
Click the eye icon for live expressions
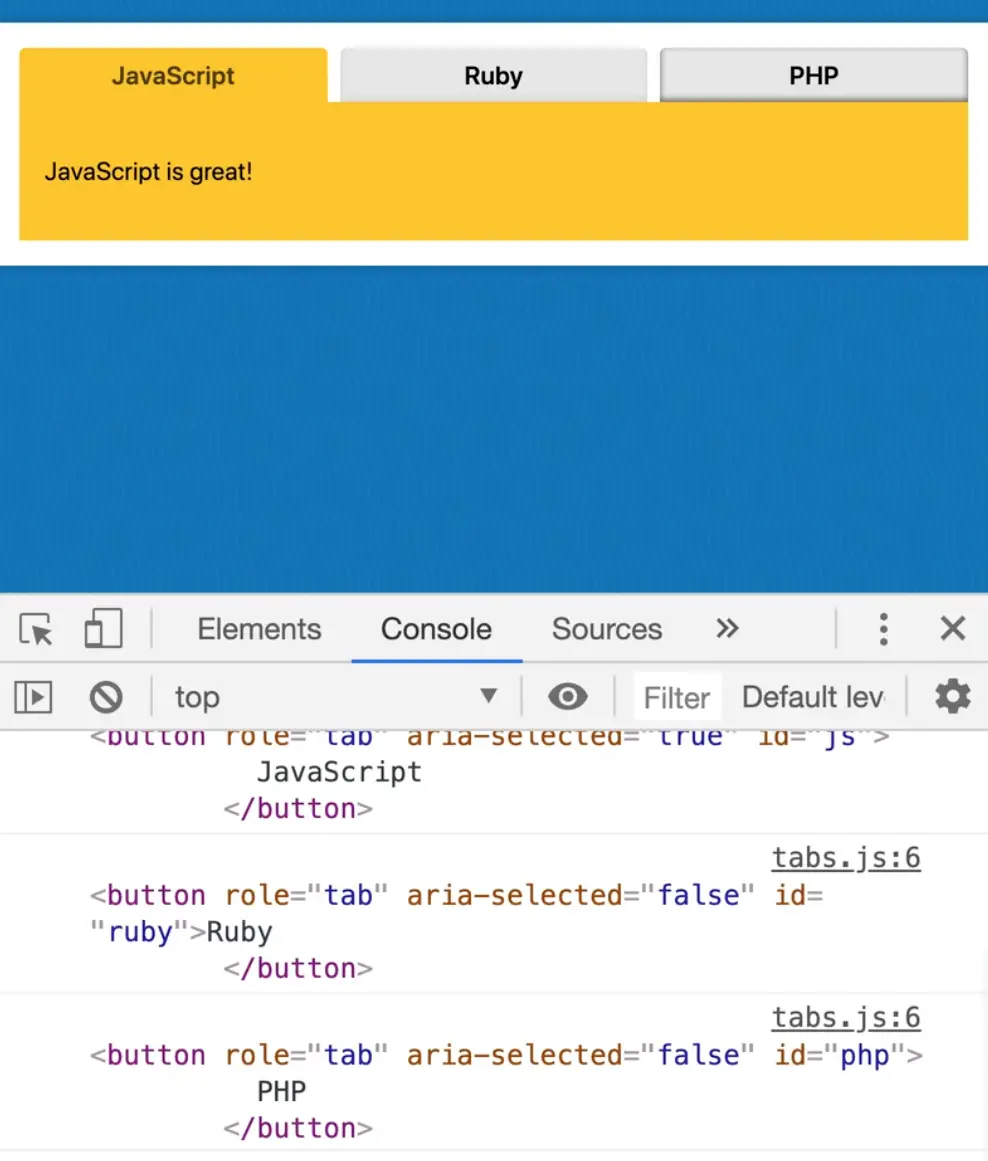(568, 697)
